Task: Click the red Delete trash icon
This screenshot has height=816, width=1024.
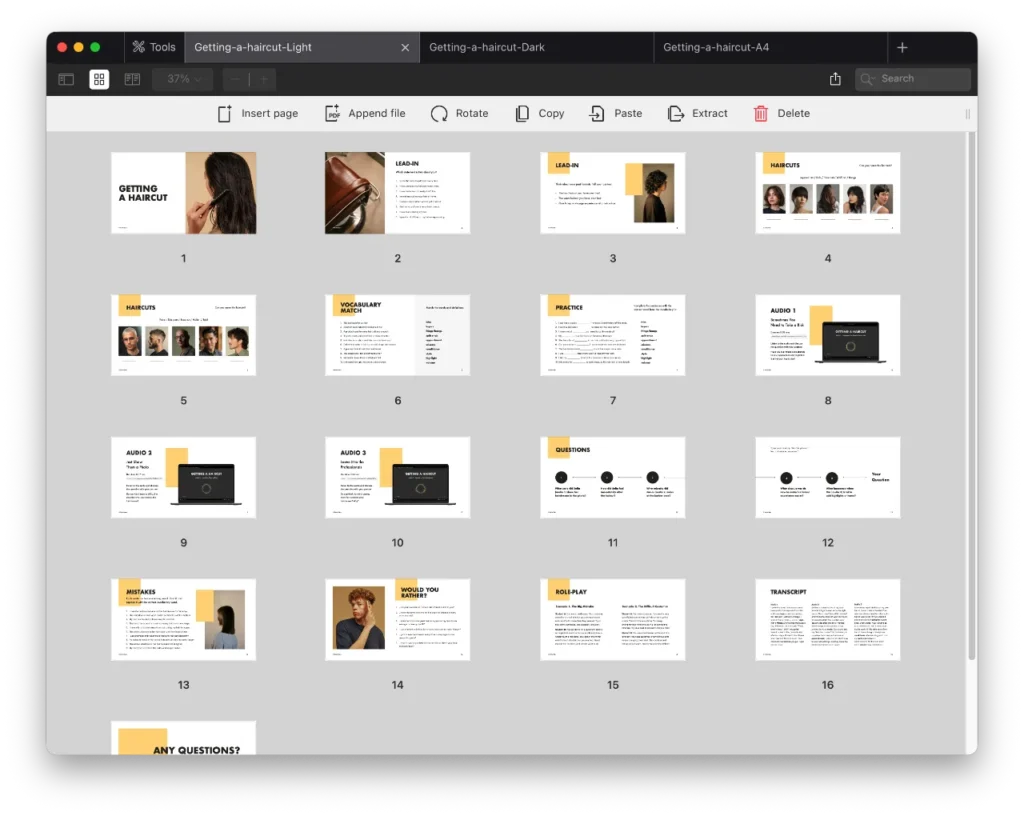Action: pos(761,114)
